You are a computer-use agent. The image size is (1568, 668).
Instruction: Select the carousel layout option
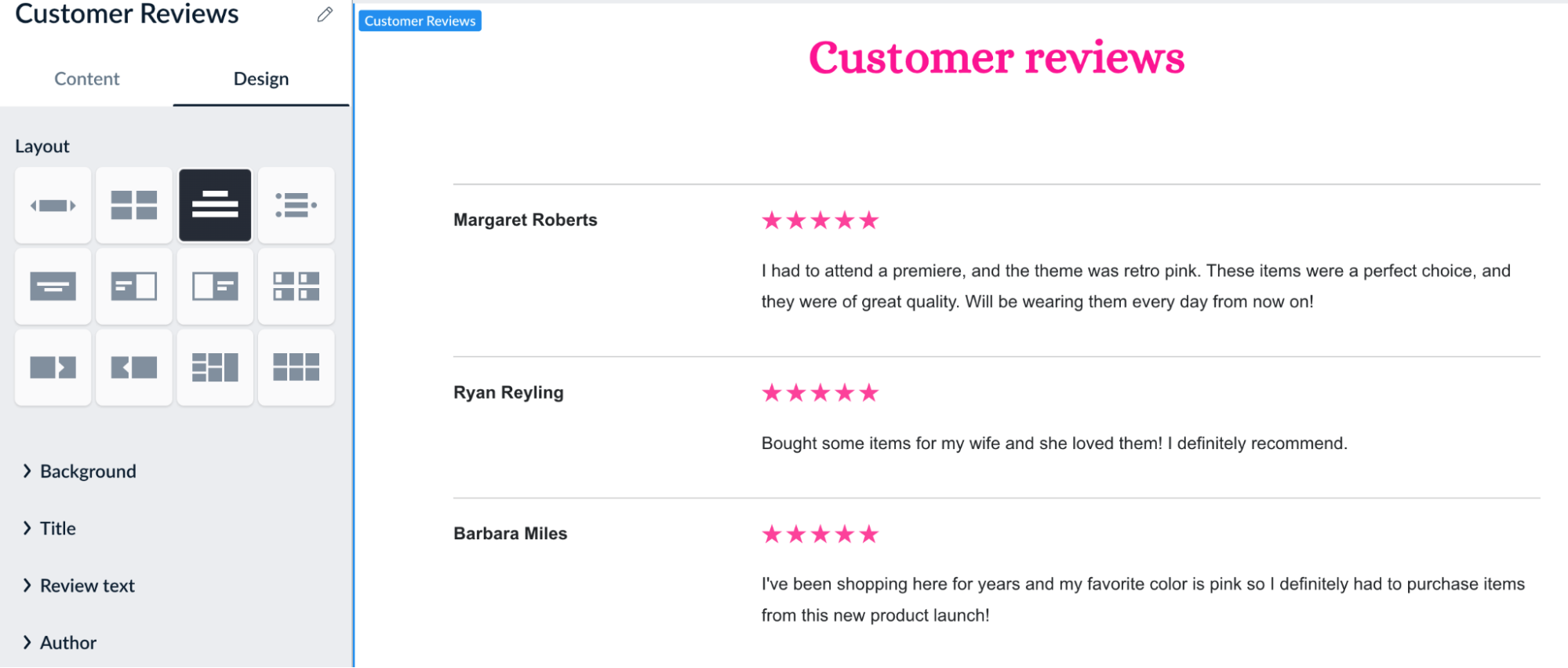coord(53,205)
